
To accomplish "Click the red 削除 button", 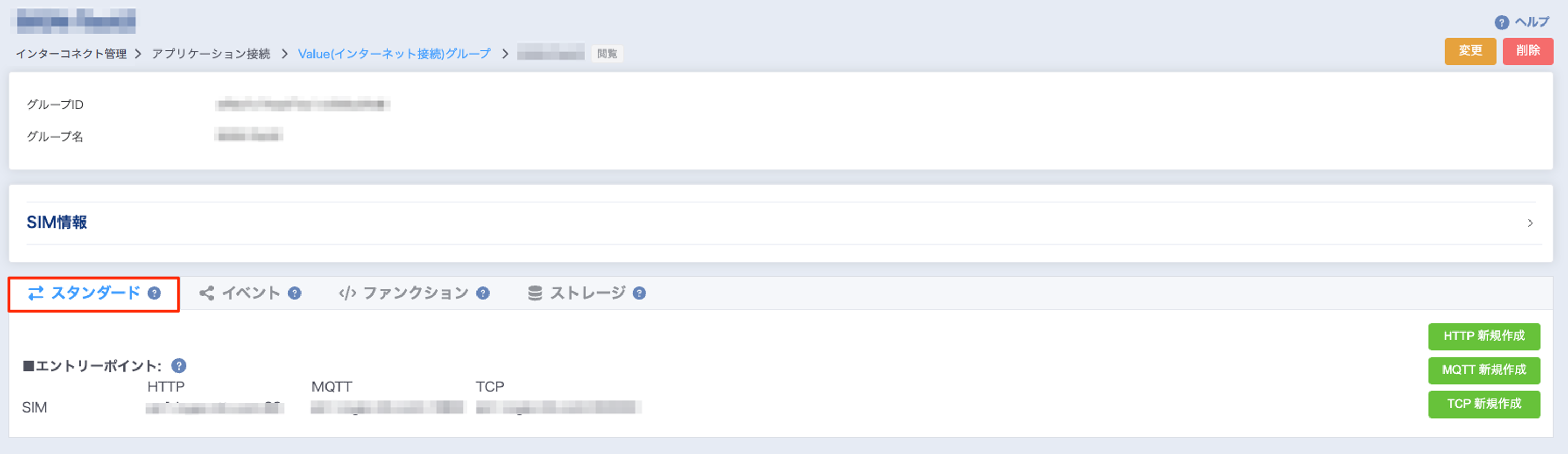I will [x=1528, y=51].
